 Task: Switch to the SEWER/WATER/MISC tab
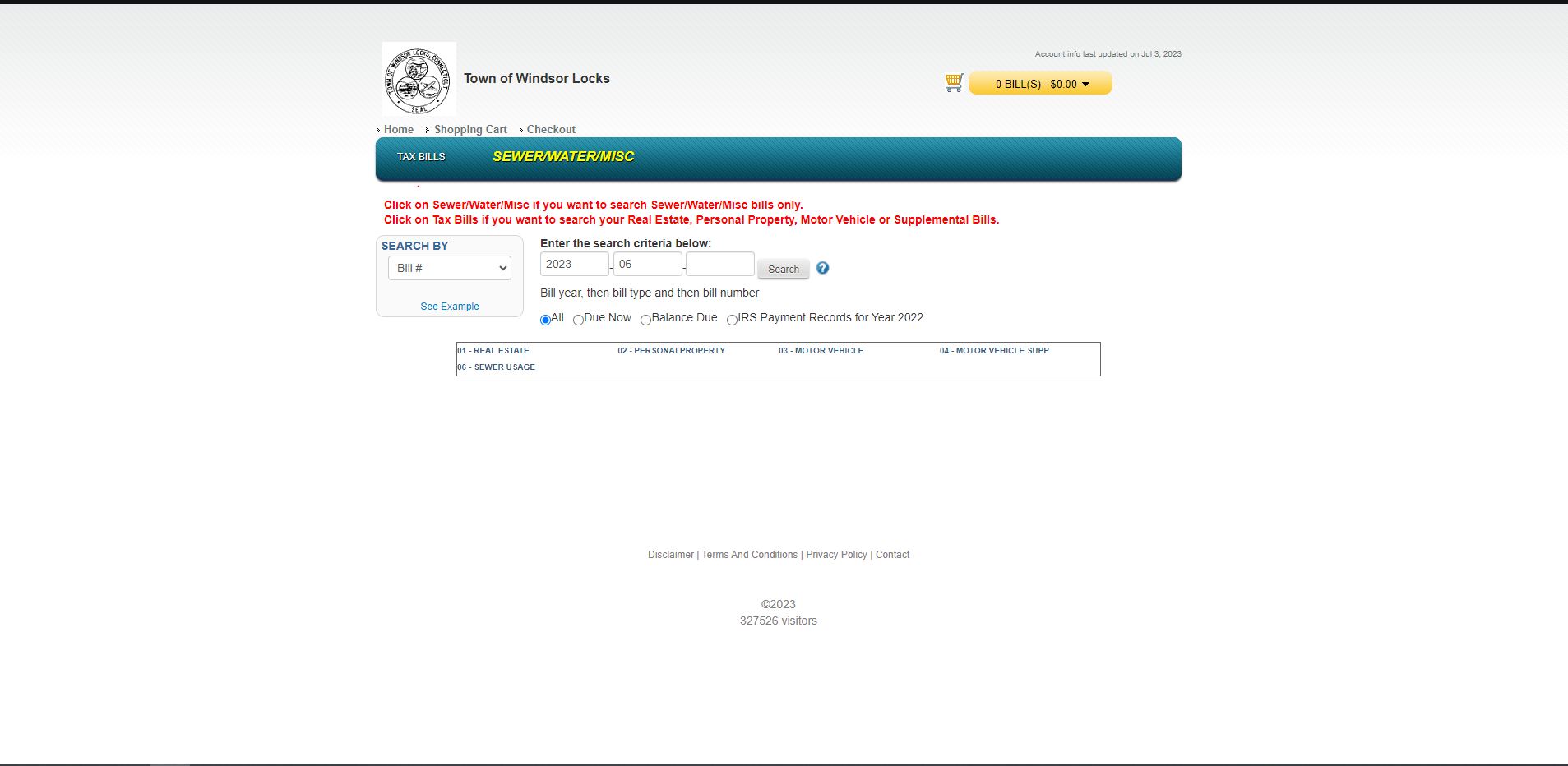tap(563, 156)
